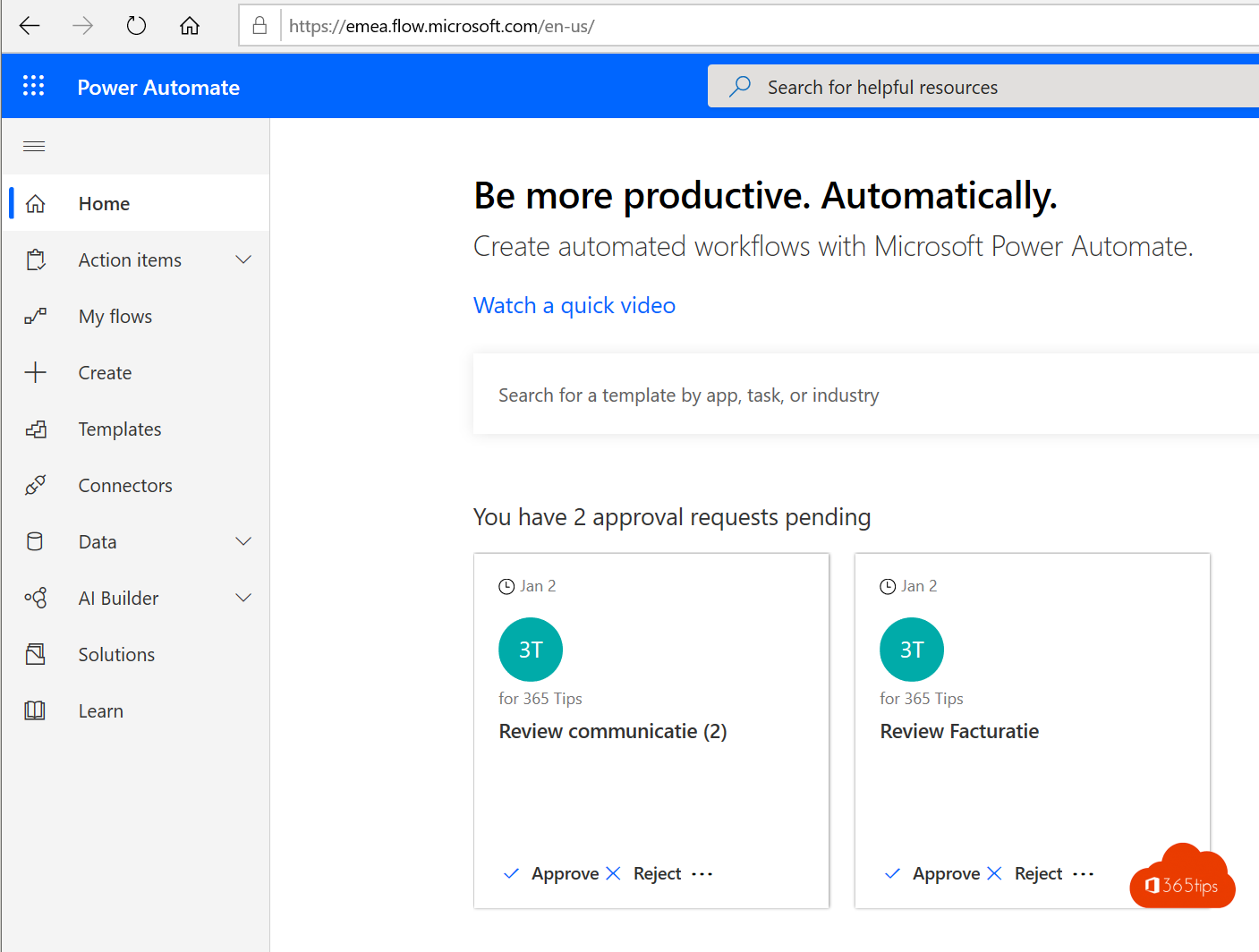Open Connectors in the navigation
This screenshot has width=1259, height=952.
click(135, 486)
